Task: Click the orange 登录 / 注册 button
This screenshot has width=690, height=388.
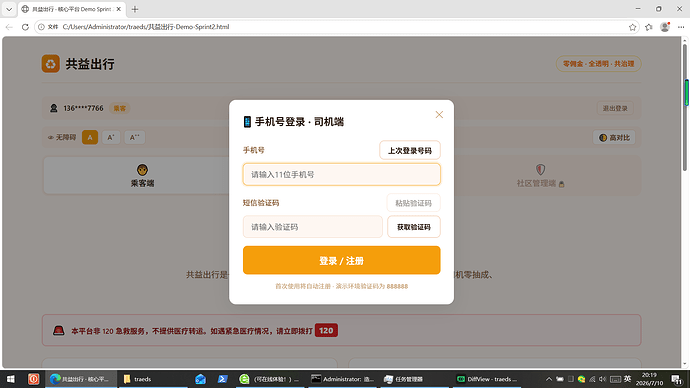Action: [341, 260]
